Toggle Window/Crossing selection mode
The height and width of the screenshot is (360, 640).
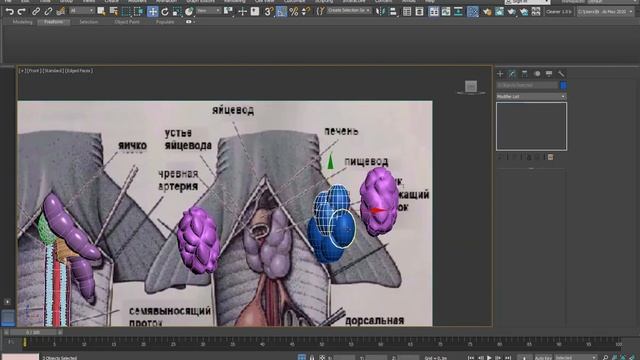(139, 11)
